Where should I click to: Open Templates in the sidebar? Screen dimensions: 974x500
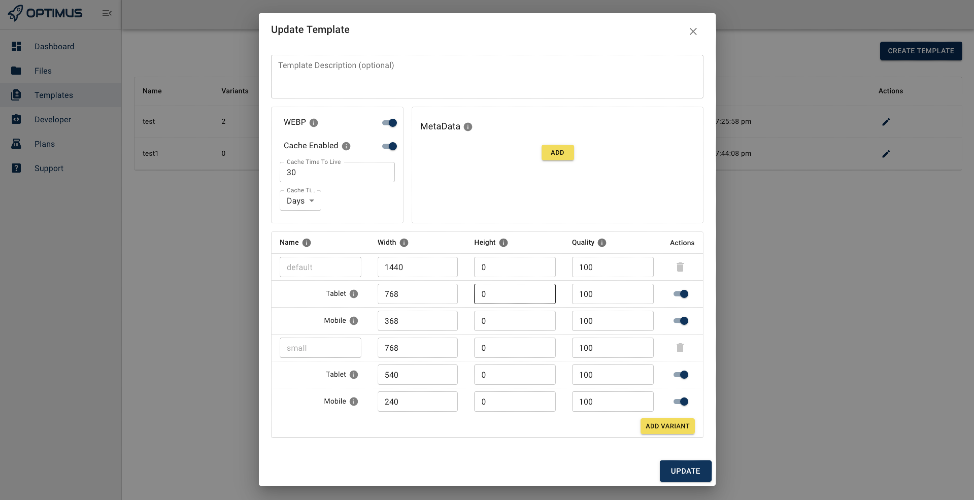point(60,95)
